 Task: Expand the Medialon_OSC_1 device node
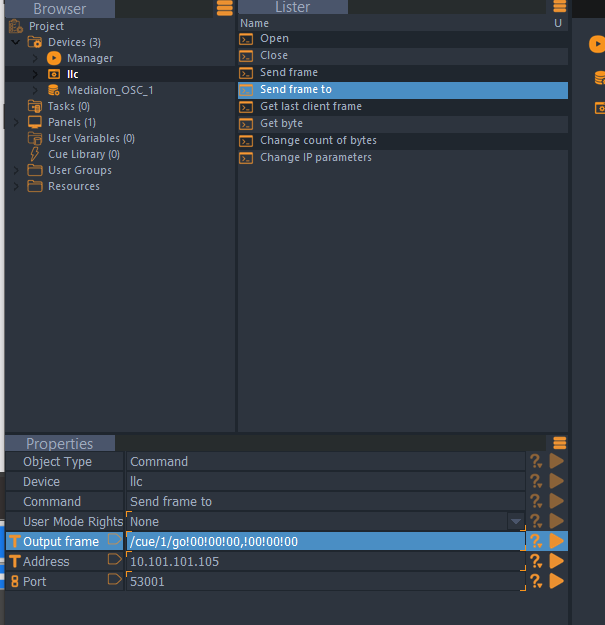(34, 90)
